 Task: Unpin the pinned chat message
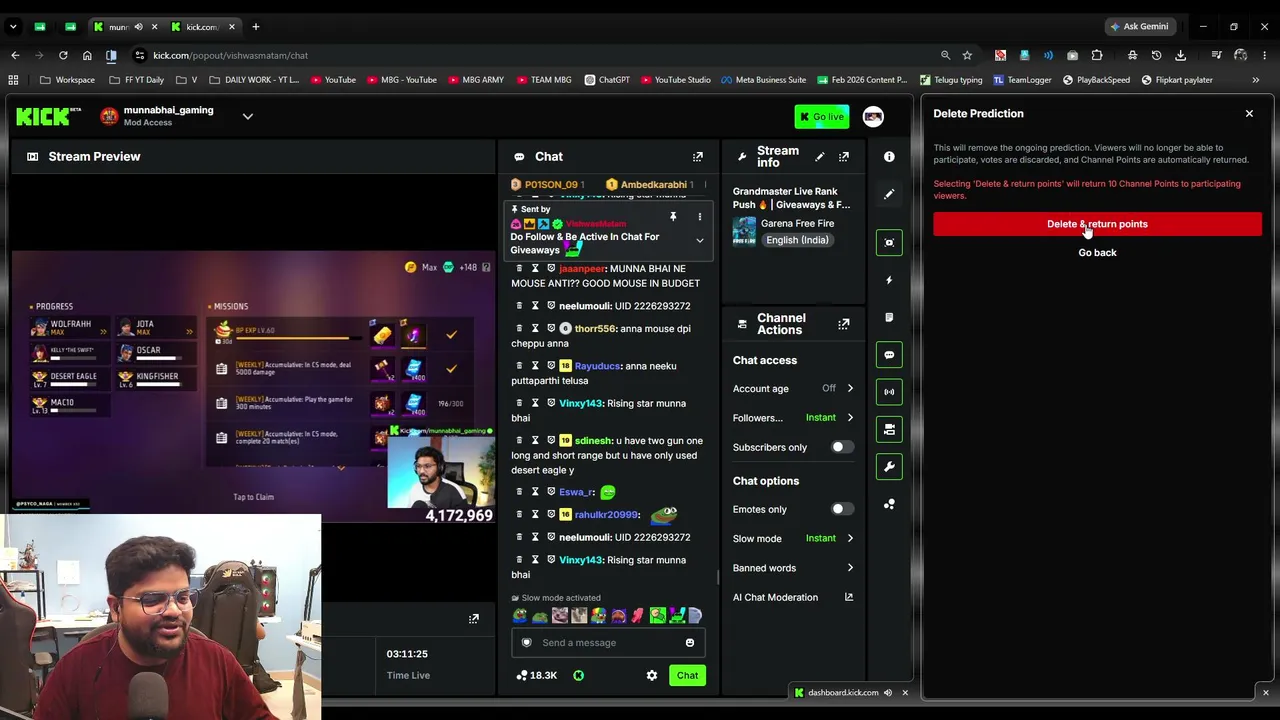[x=673, y=217]
